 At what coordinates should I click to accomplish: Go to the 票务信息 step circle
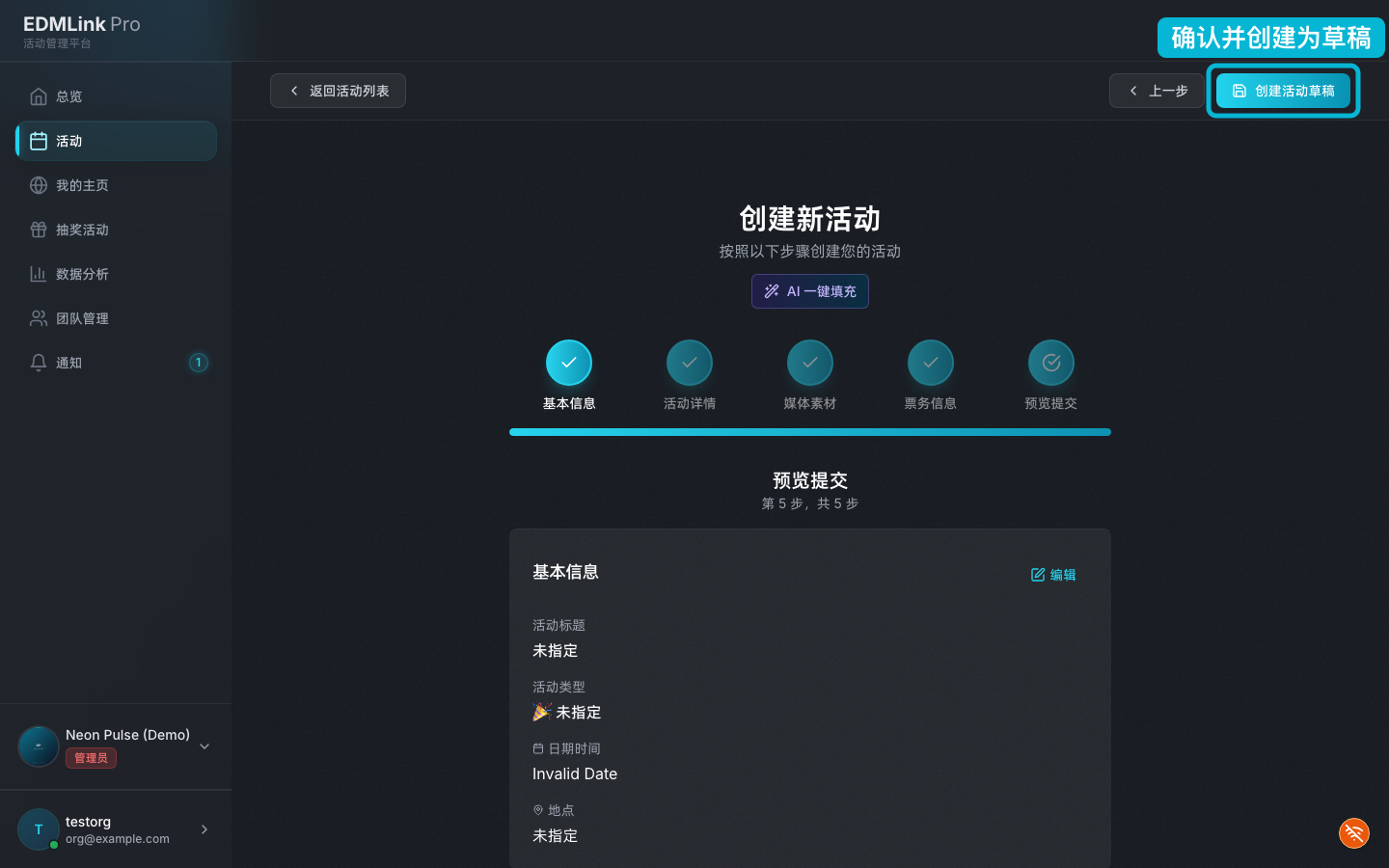[x=931, y=363]
